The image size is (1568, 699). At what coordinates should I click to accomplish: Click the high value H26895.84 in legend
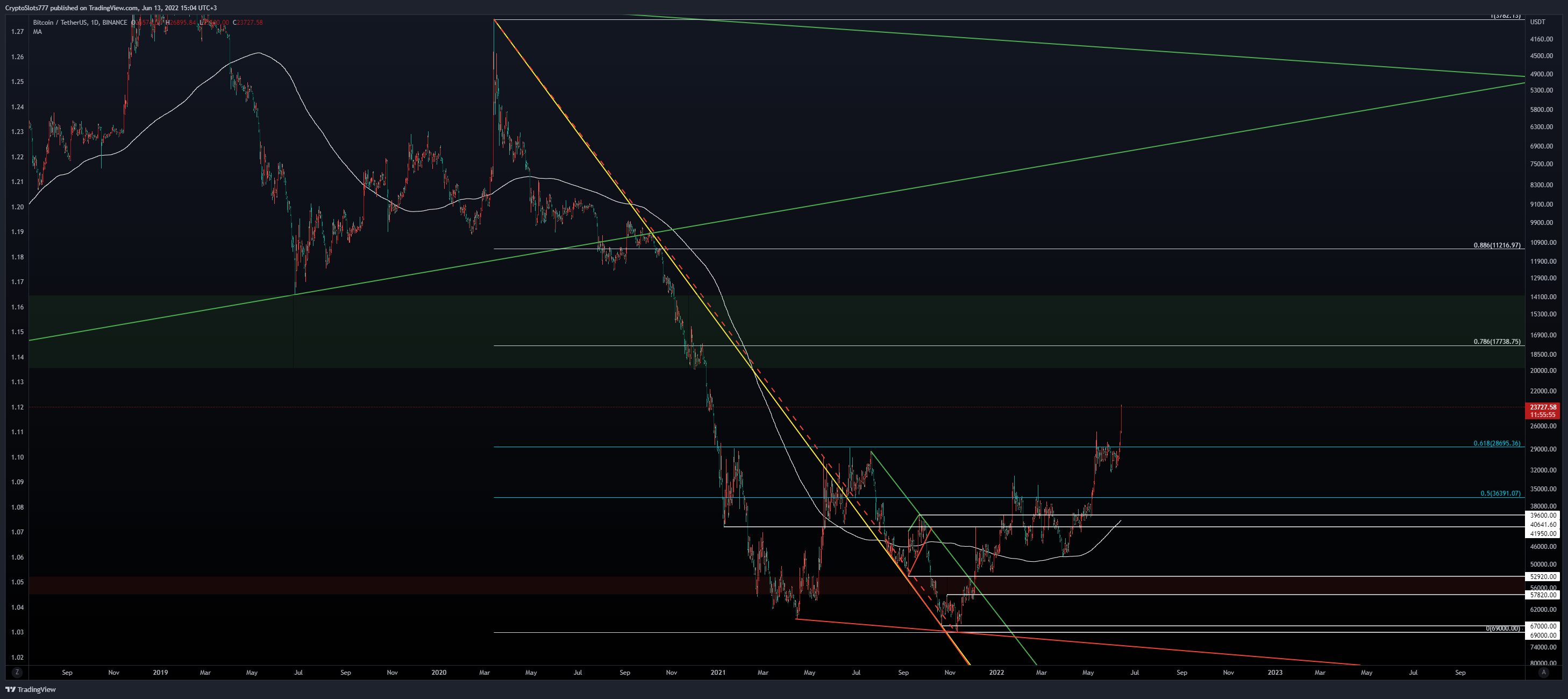181,23
